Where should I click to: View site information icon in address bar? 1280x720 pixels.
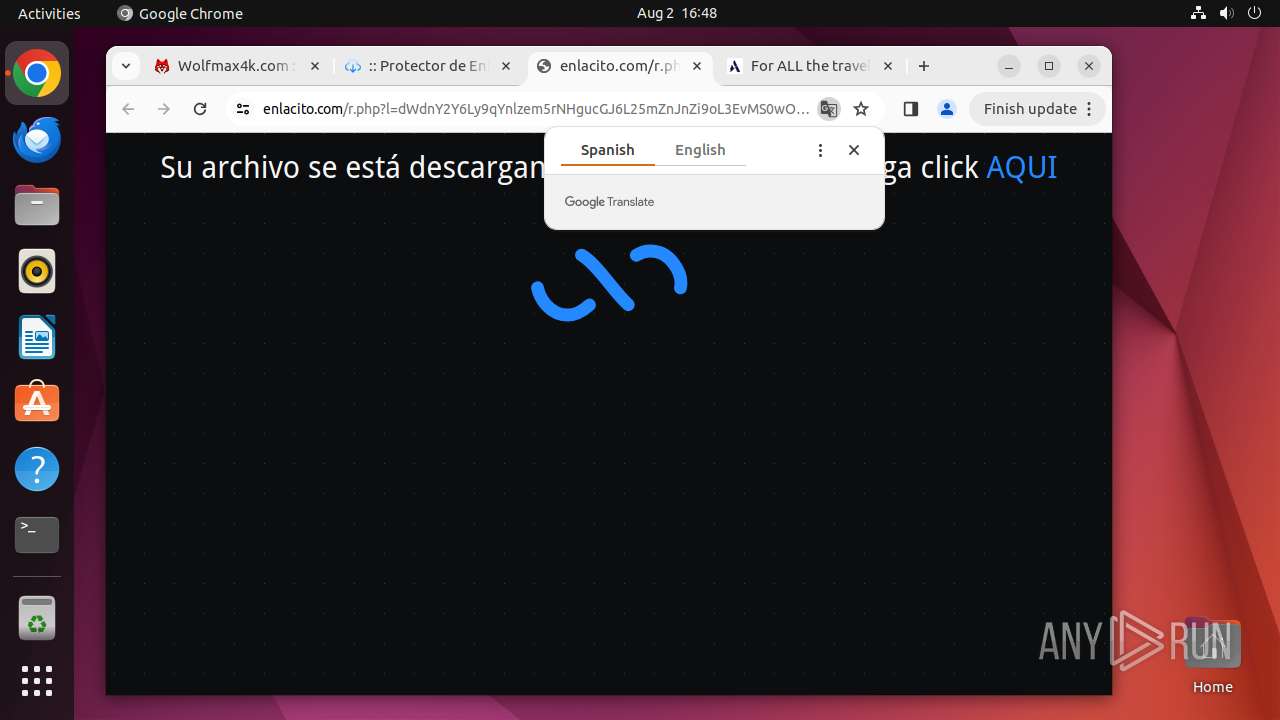point(242,109)
